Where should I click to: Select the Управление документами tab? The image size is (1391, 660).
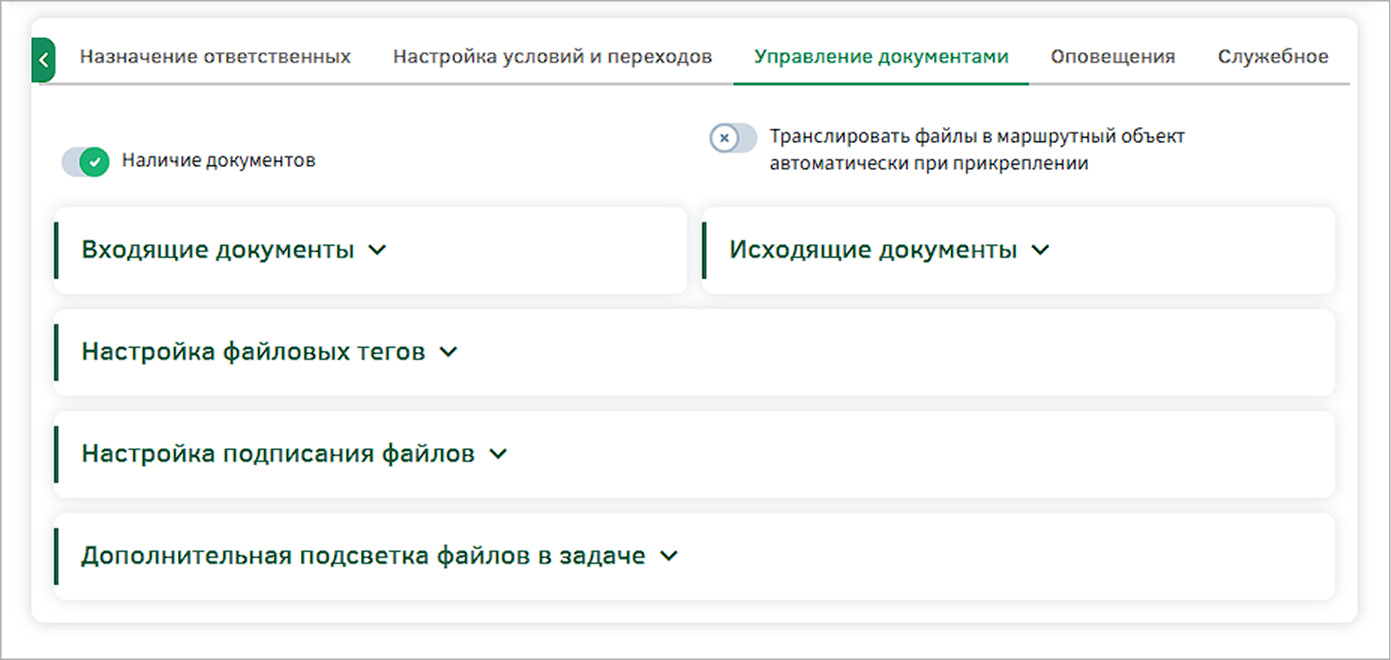881,57
